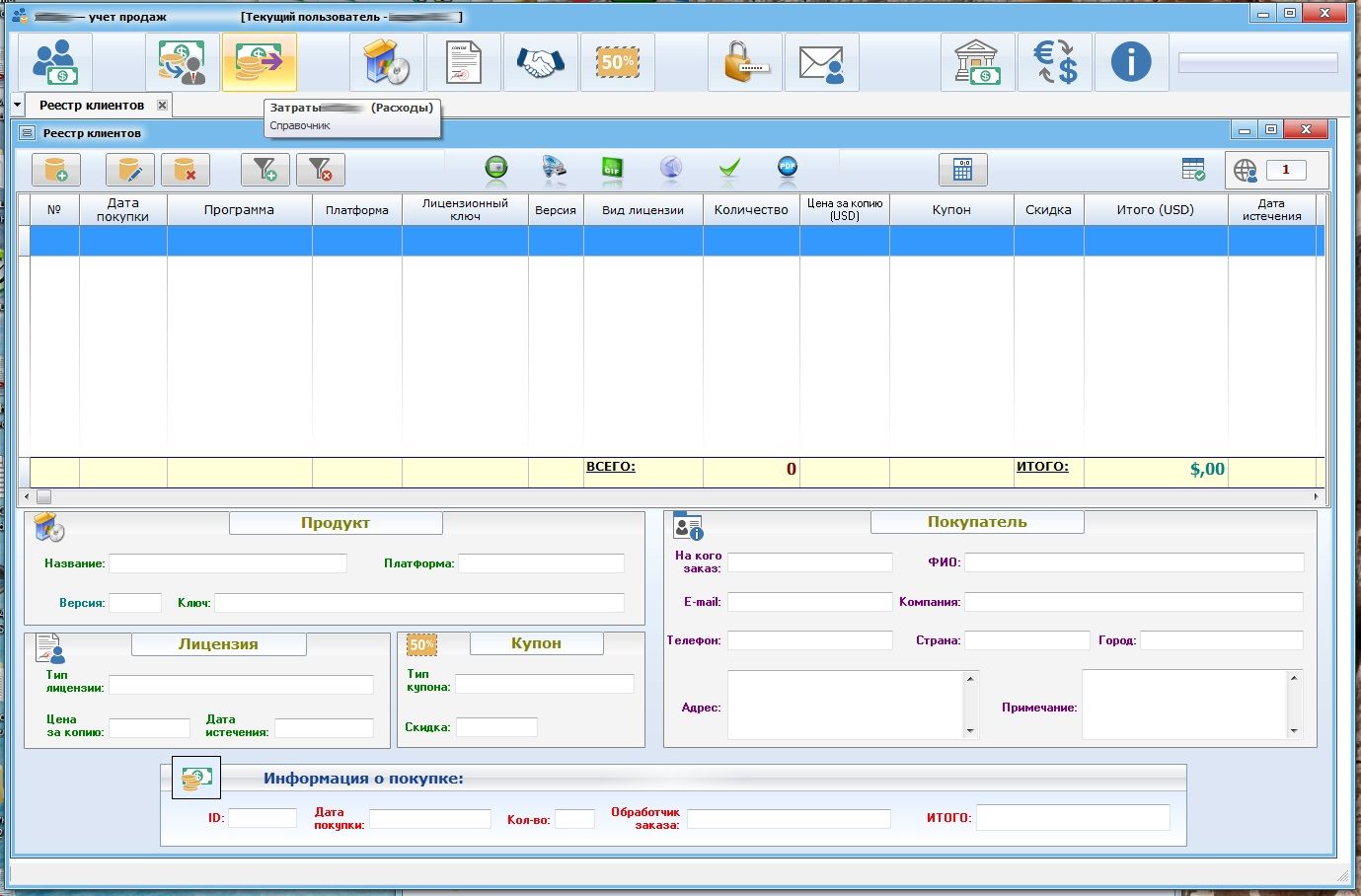Click the purchase information coins icon

coord(196,778)
